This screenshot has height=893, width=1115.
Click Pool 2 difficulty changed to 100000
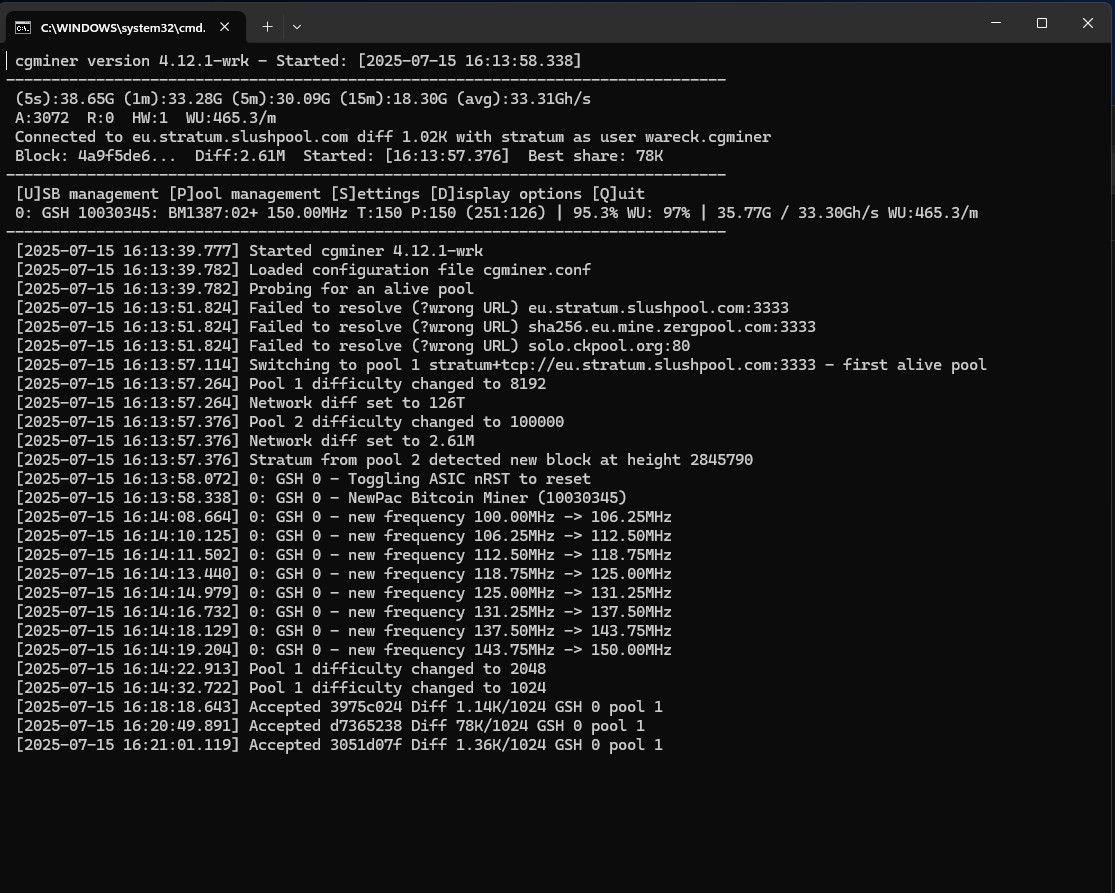[x=289, y=422]
